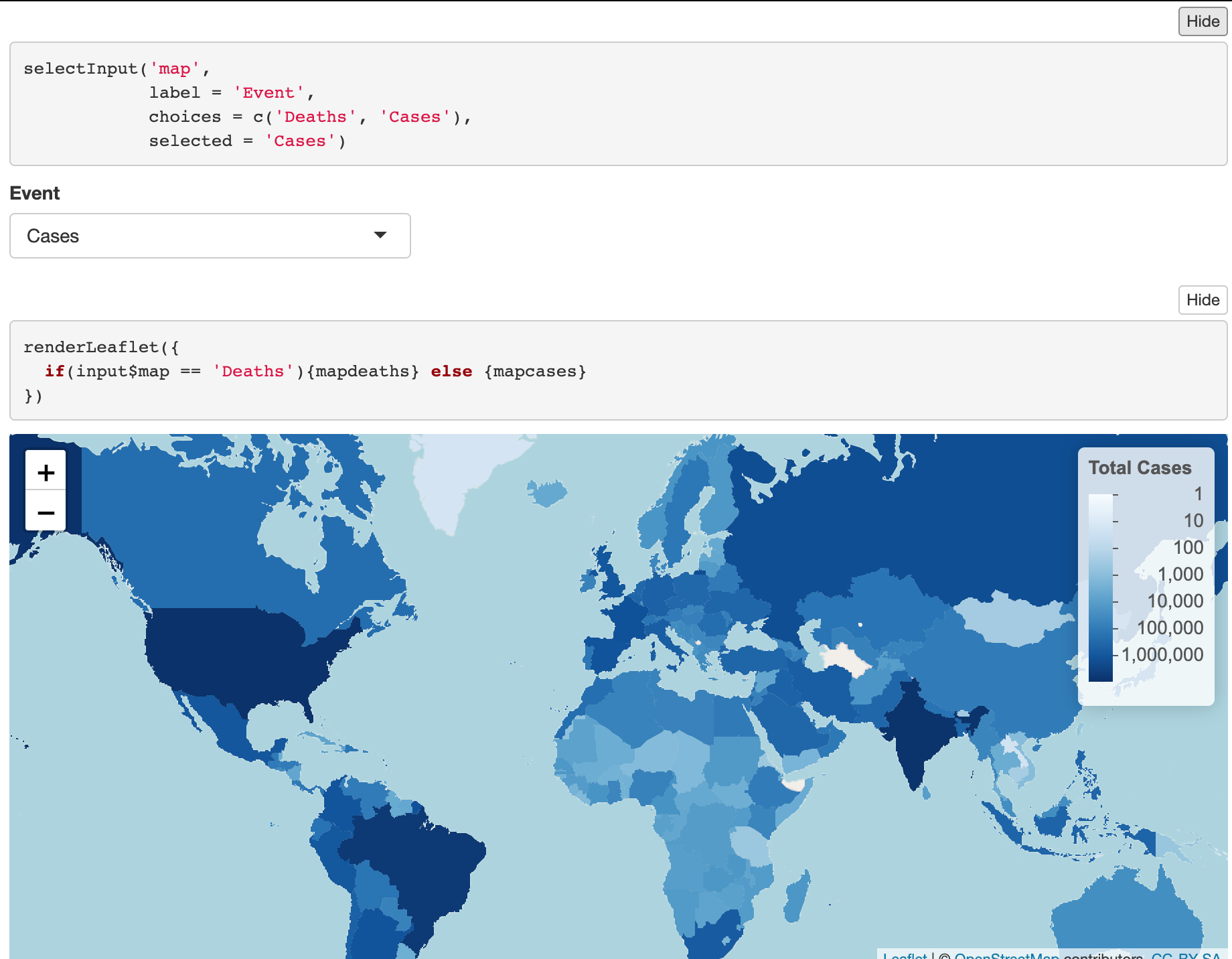Click the Total Cases legend gradient bar
1232x959 pixels.
tap(1100, 587)
